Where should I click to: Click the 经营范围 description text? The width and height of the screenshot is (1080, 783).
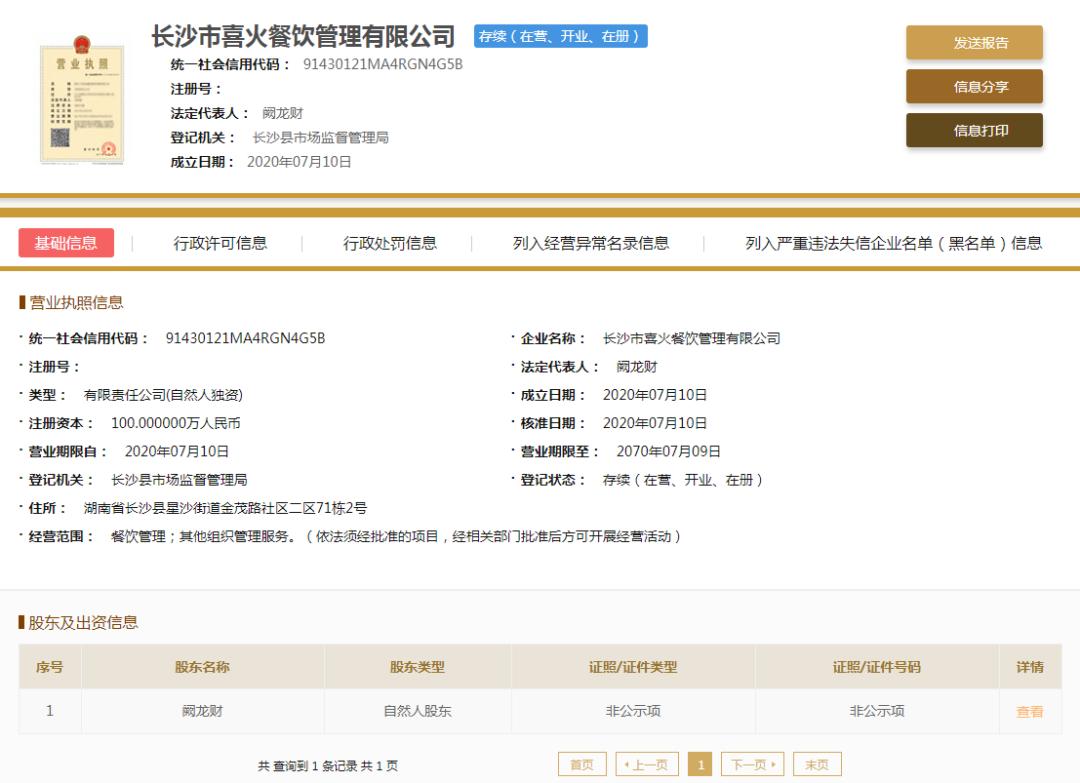396,536
